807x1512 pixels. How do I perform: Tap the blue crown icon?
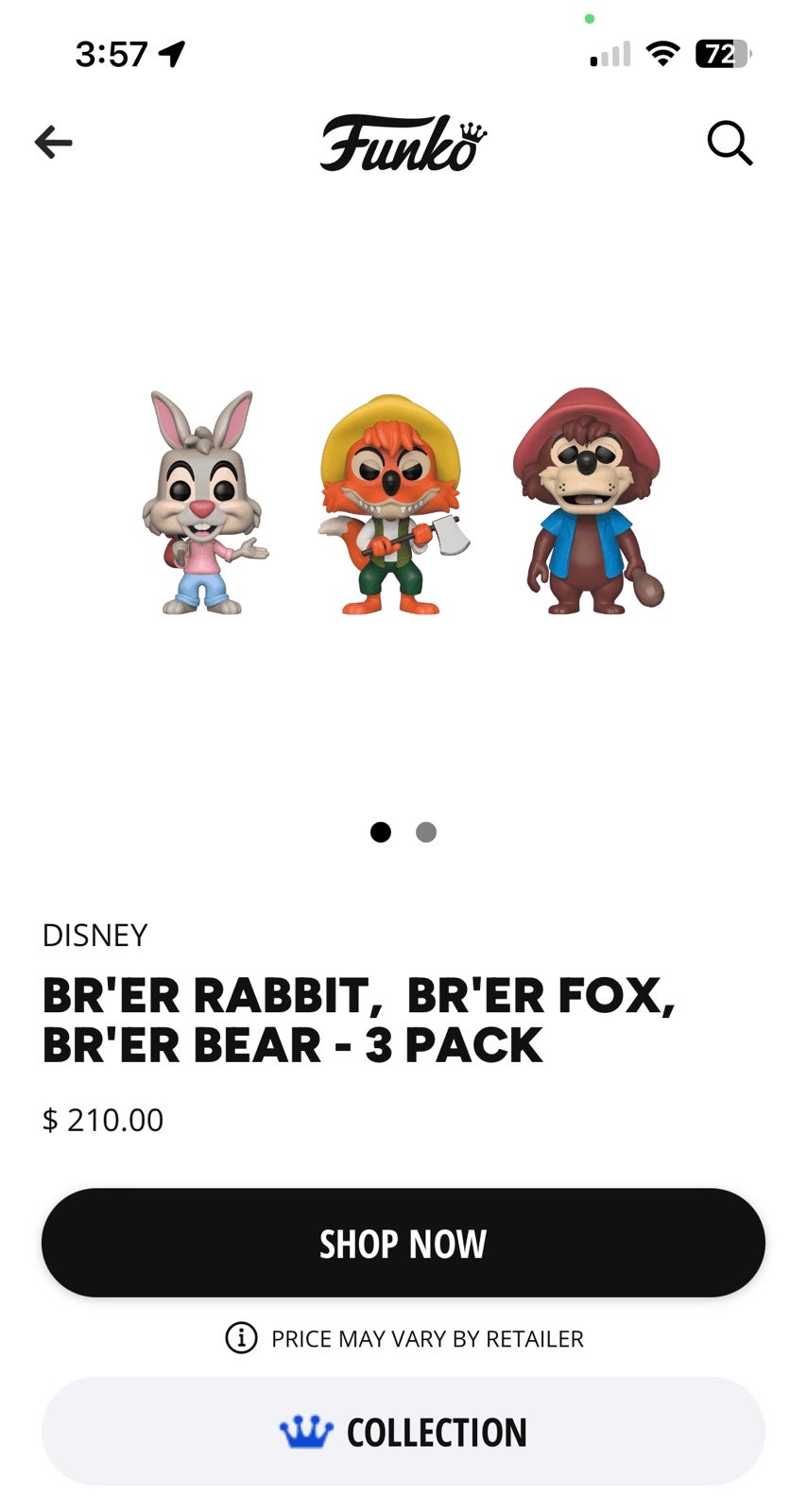[x=306, y=1432]
